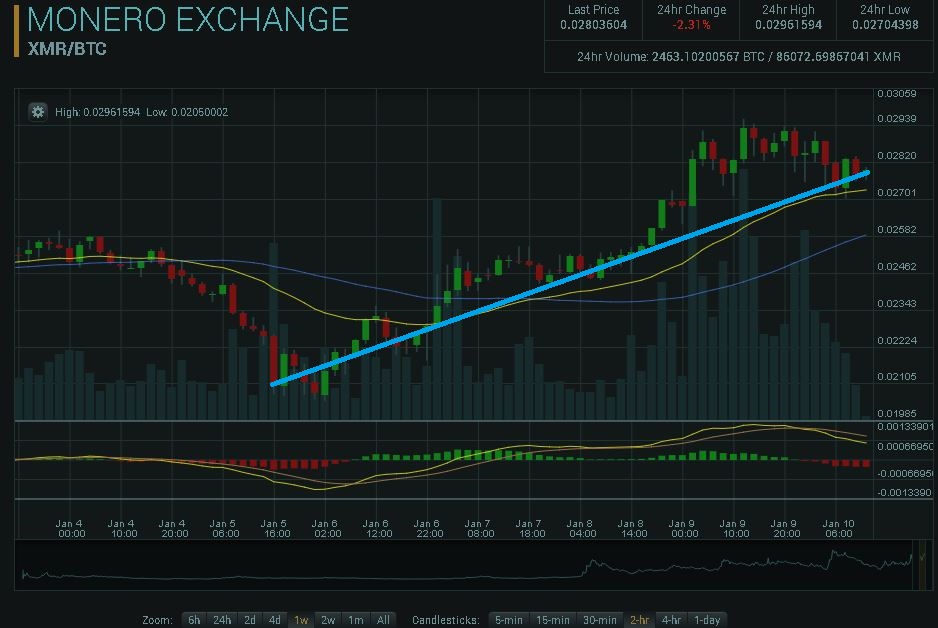This screenshot has width=938, height=628.
Task: Set zoom to 1m
Action: coord(356,620)
